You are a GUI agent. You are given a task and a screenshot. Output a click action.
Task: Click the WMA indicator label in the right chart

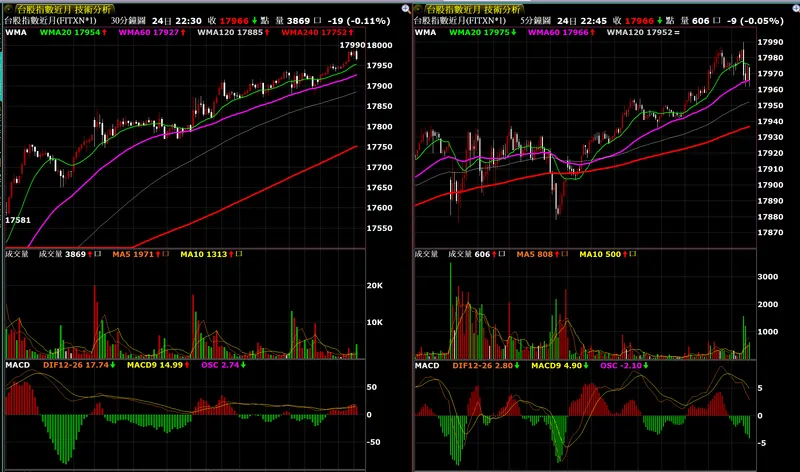[426, 32]
